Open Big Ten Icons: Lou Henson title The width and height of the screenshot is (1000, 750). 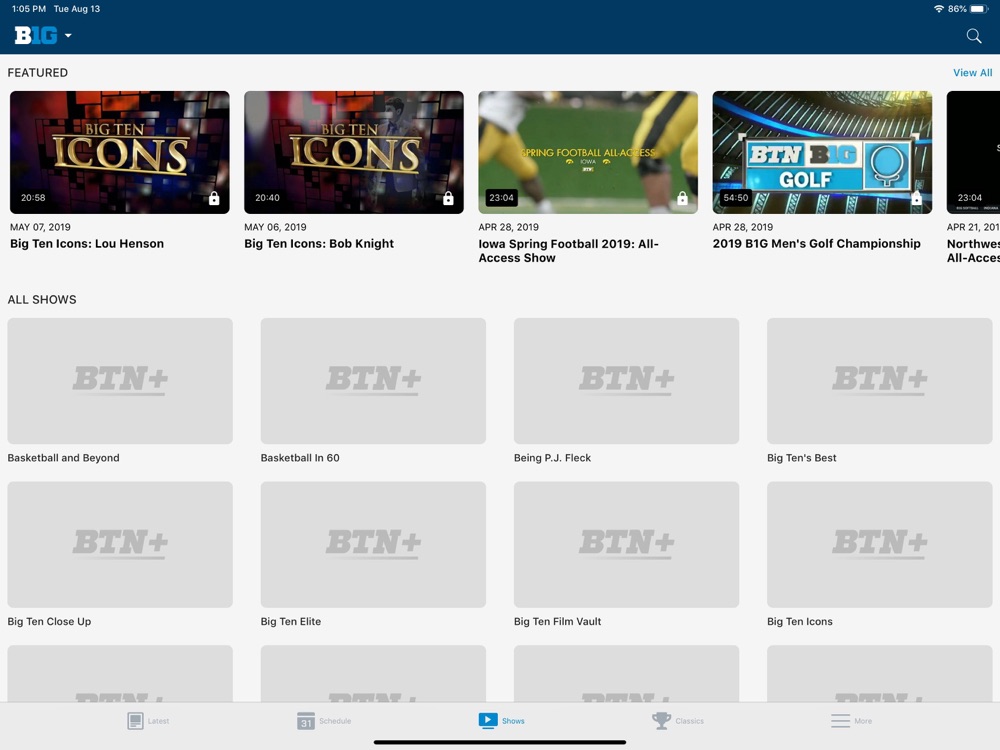pyautogui.click(x=87, y=244)
